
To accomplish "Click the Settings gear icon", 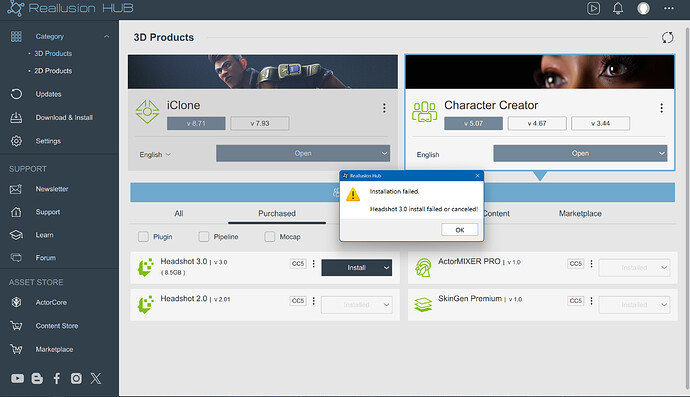I will tap(16, 141).
